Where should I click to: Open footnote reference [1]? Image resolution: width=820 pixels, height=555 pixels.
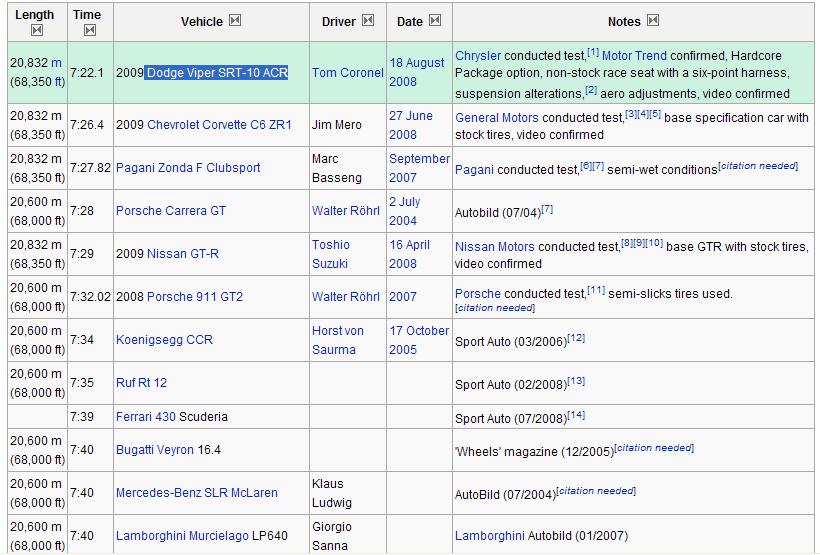[593, 52]
